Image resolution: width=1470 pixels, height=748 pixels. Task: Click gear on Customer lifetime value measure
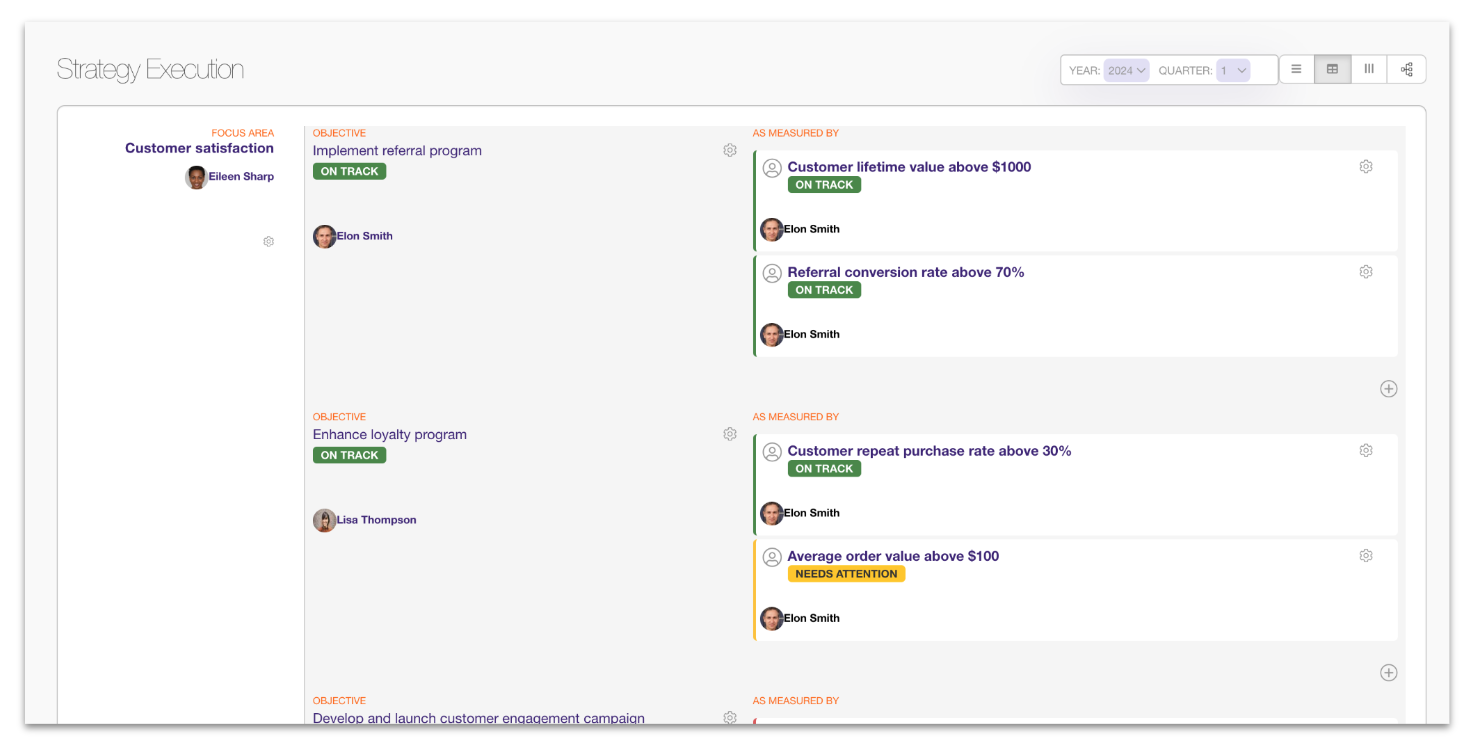coord(1366,167)
